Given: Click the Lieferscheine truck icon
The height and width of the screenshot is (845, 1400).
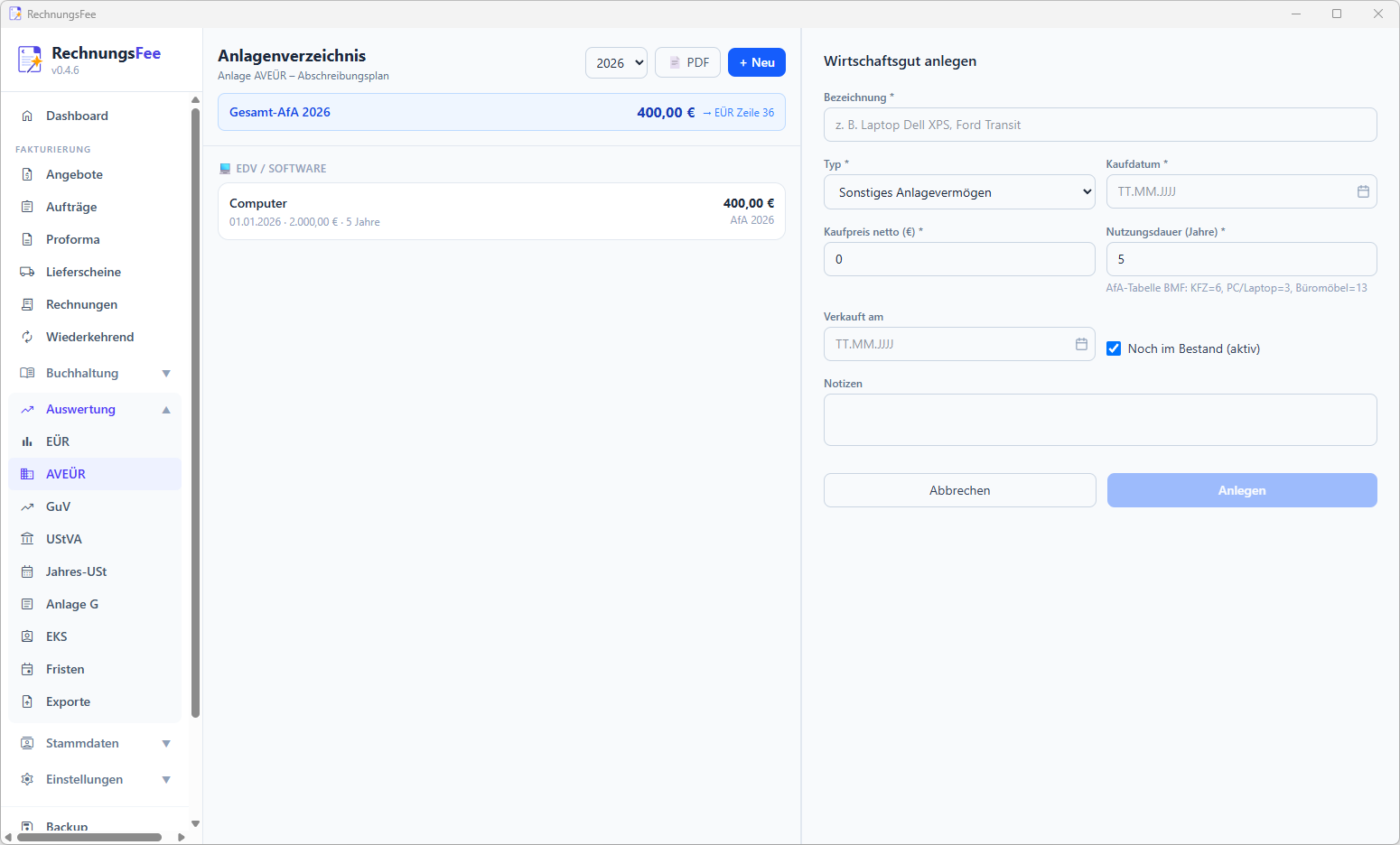Looking at the screenshot, I should pyautogui.click(x=27, y=272).
